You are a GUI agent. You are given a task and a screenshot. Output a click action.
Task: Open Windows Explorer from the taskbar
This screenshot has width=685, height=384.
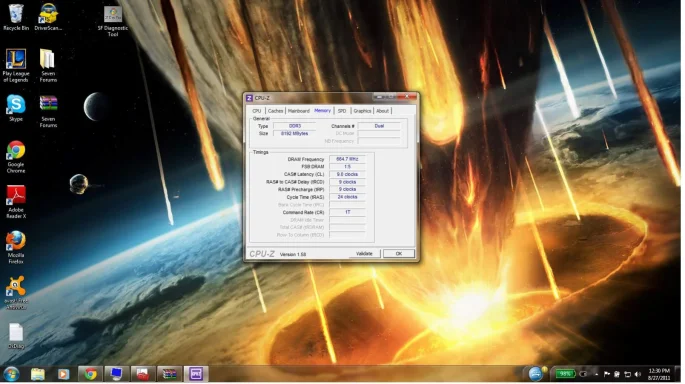pyautogui.click(x=38, y=374)
